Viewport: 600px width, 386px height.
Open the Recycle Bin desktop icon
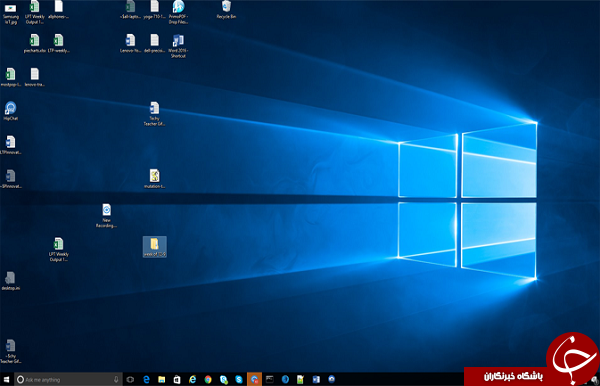[226, 10]
